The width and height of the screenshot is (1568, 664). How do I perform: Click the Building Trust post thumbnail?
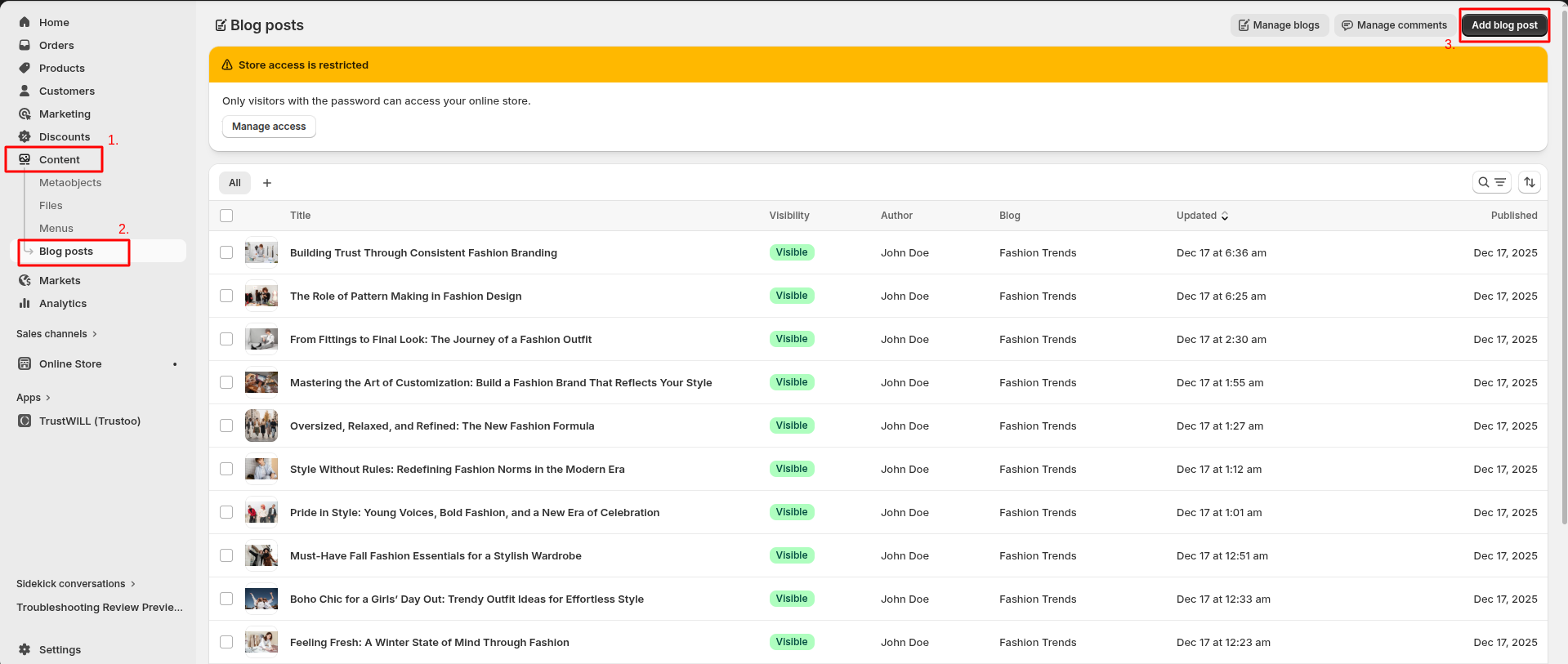pyautogui.click(x=261, y=252)
